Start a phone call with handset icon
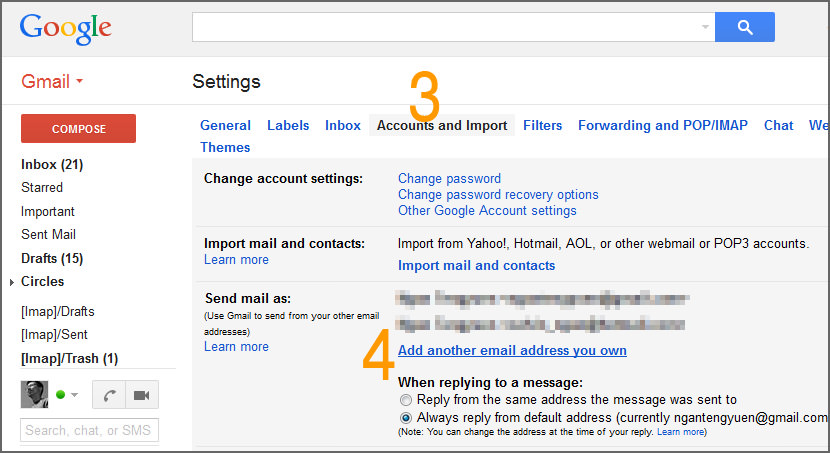830x453 pixels. click(x=109, y=395)
